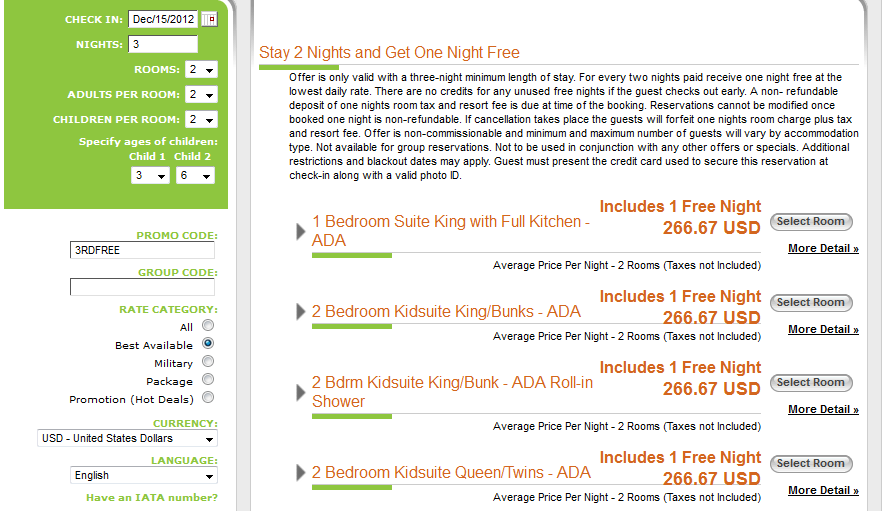885x511 pixels.
Task: Change Child 1 age dropdown
Action: pyautogui.click(x=150, y=176)
